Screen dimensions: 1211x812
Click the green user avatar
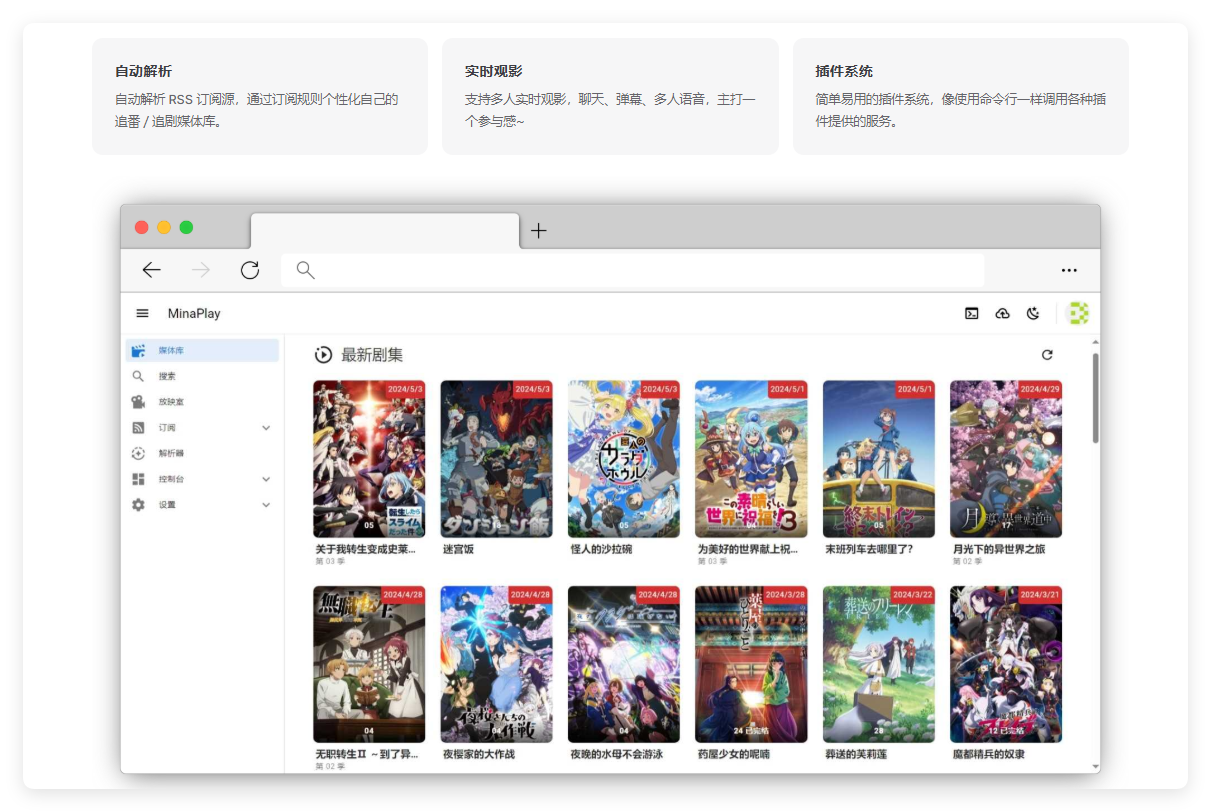tap(1077, 312)
